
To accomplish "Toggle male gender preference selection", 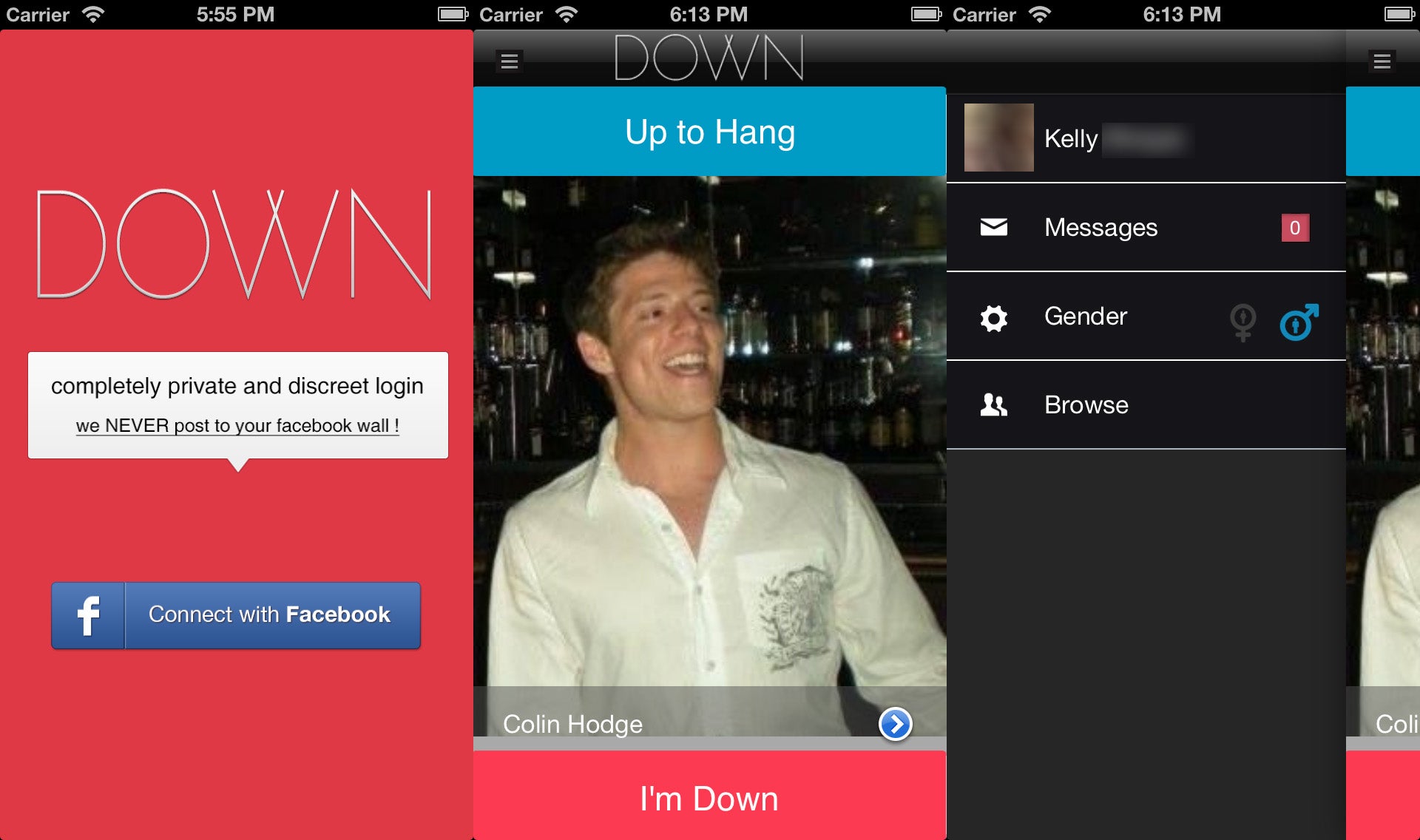I will [x=1298, y=318].
